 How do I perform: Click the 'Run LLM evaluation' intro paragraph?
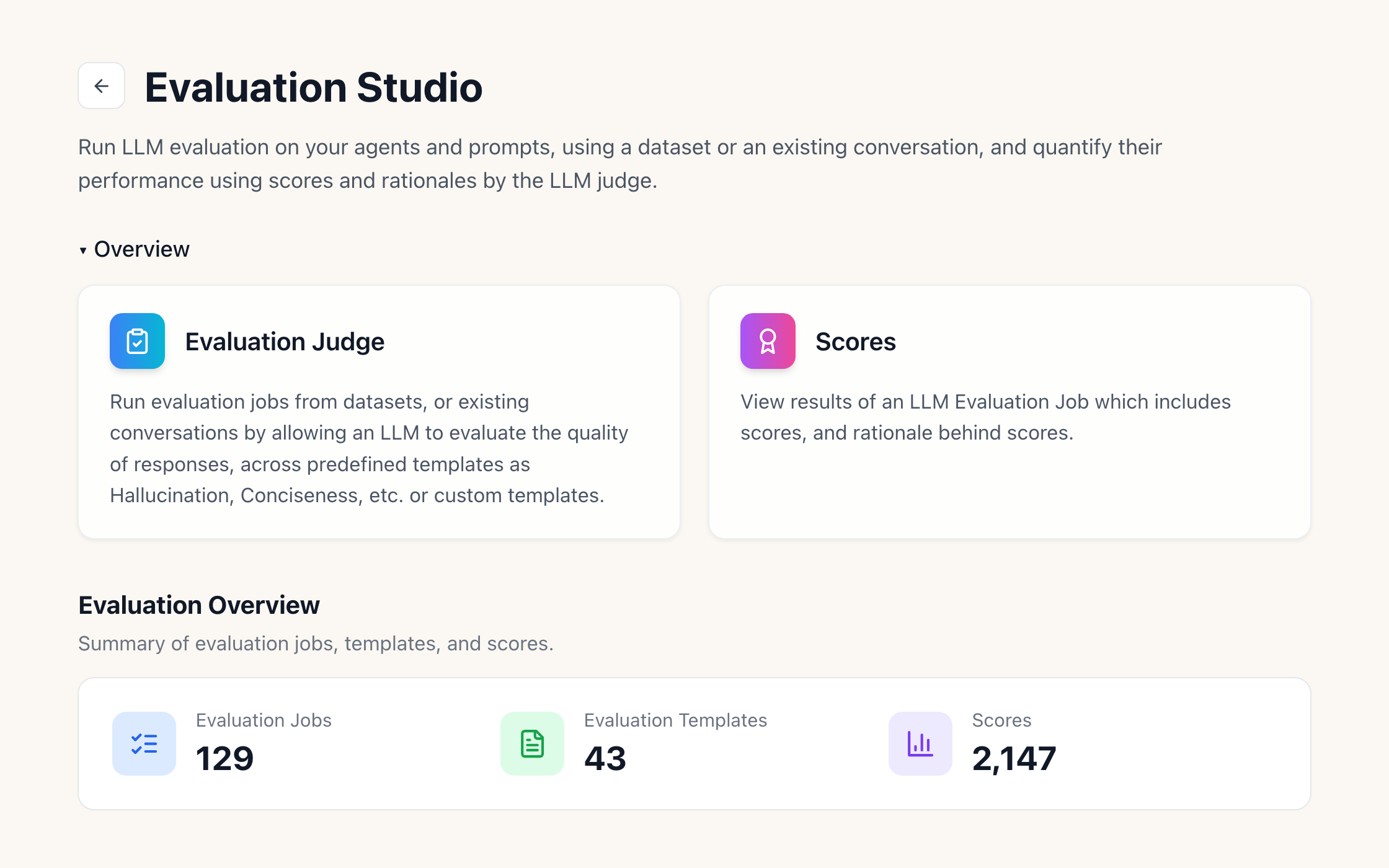point(620,164)
